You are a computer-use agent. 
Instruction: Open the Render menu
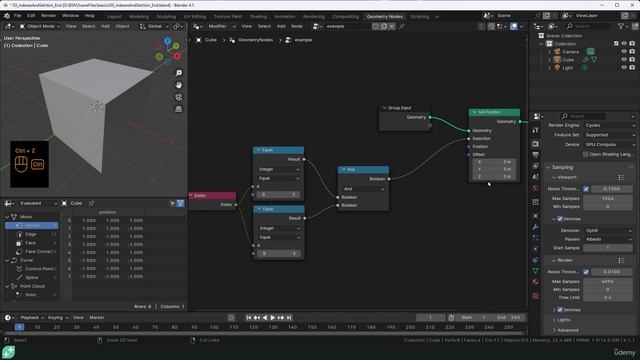coord(49,16)
